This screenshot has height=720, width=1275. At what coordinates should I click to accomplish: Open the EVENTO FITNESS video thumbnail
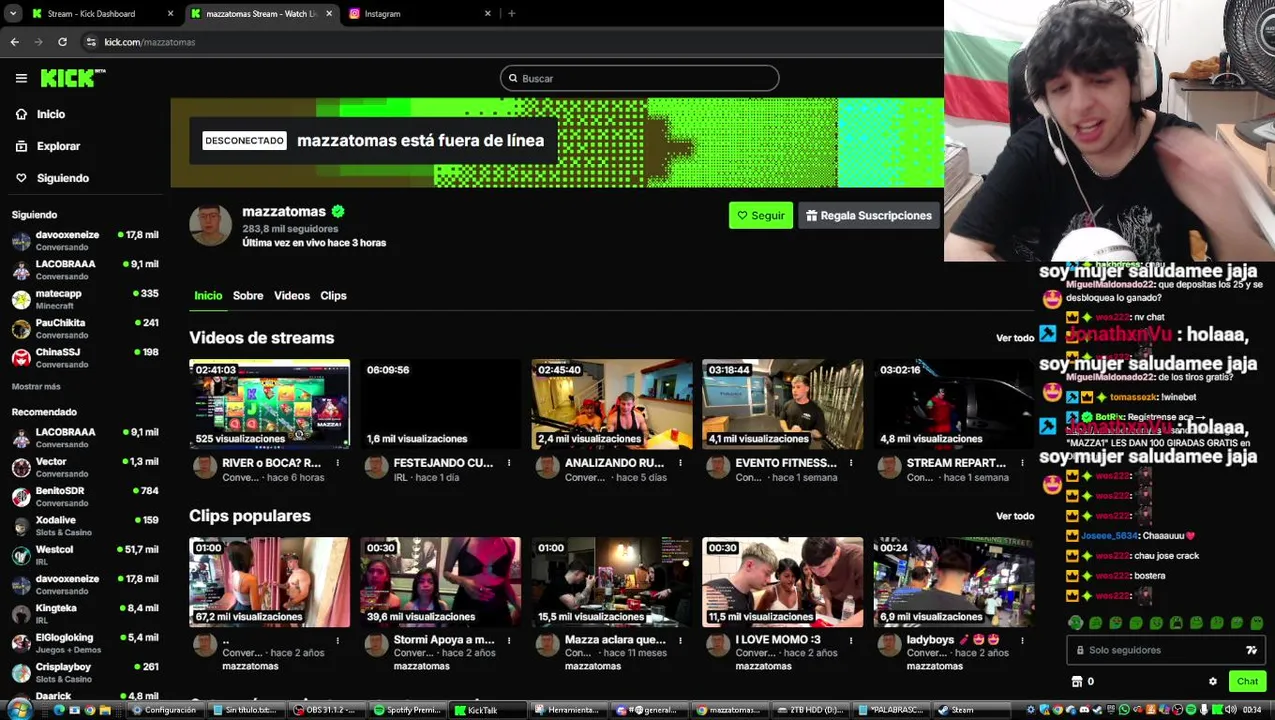coord(782,404)
